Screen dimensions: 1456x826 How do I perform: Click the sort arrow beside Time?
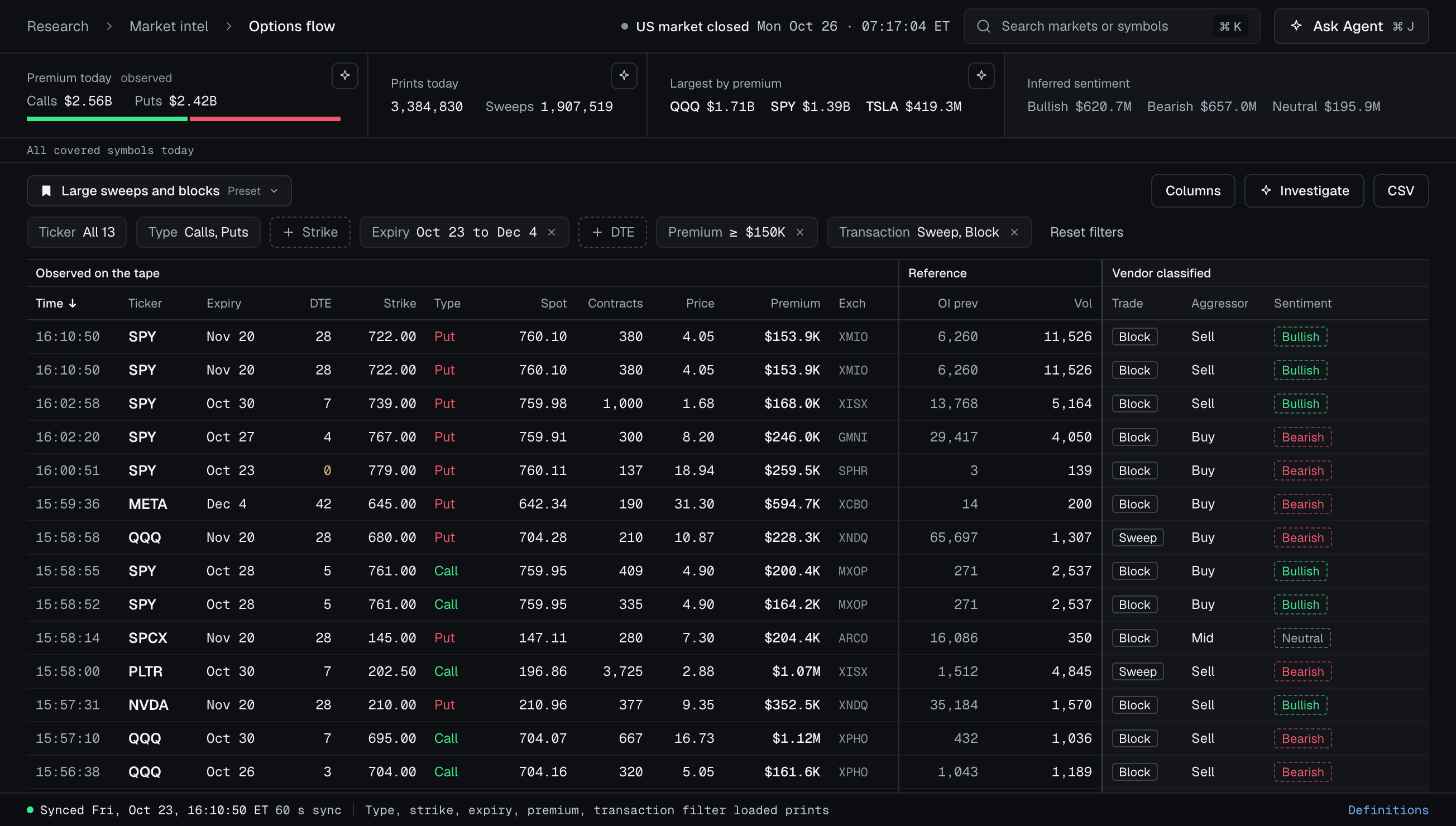click(72, 303)
